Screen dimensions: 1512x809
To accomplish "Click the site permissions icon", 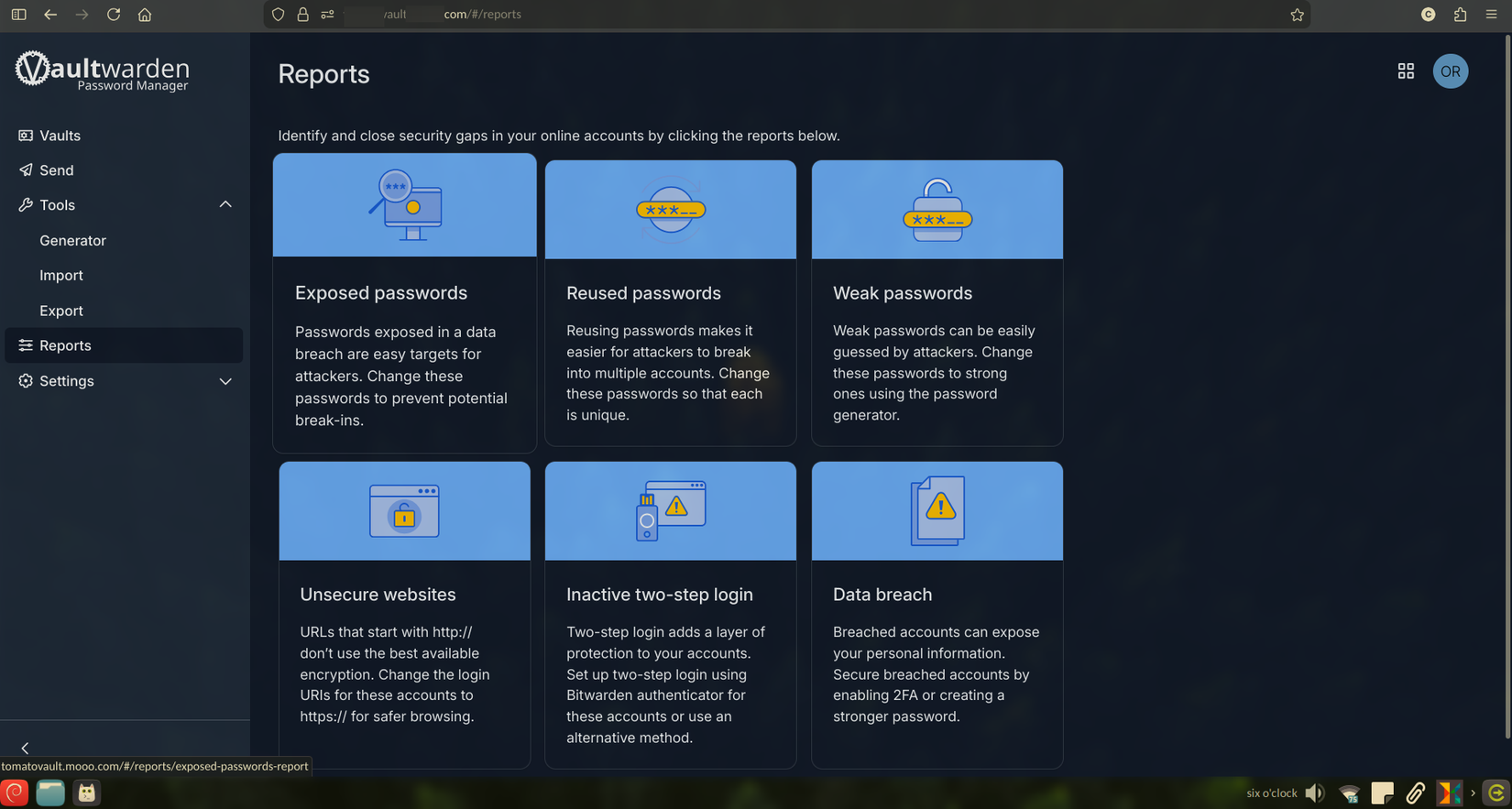I will tap(327, 15).
